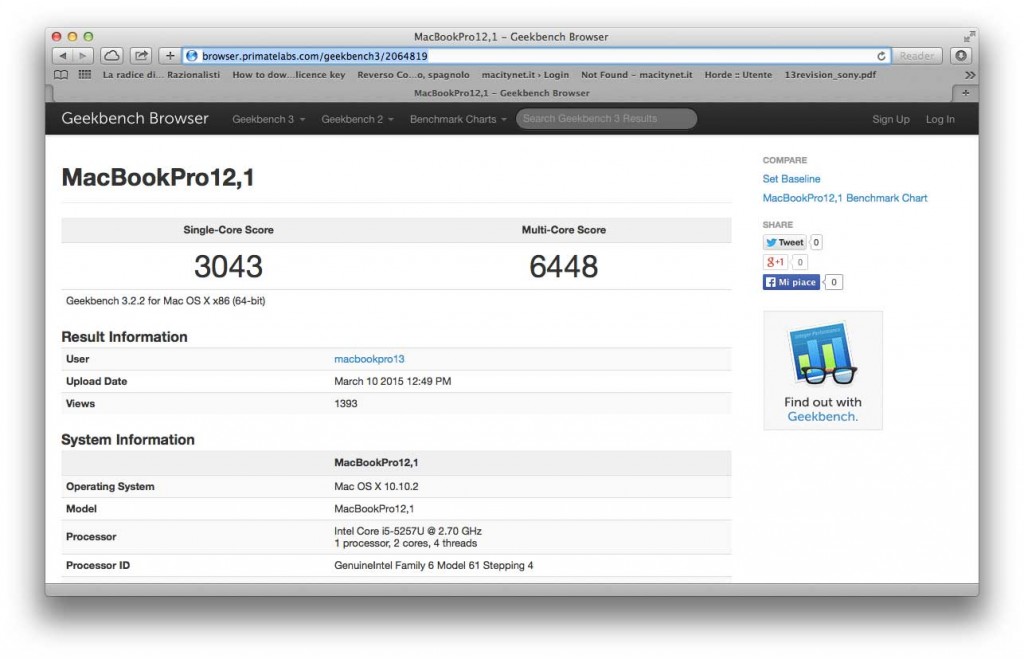Show the bookmarks sidebar book icon
The width and height of the screenshot is (1024, 659).
click(61, 74)
